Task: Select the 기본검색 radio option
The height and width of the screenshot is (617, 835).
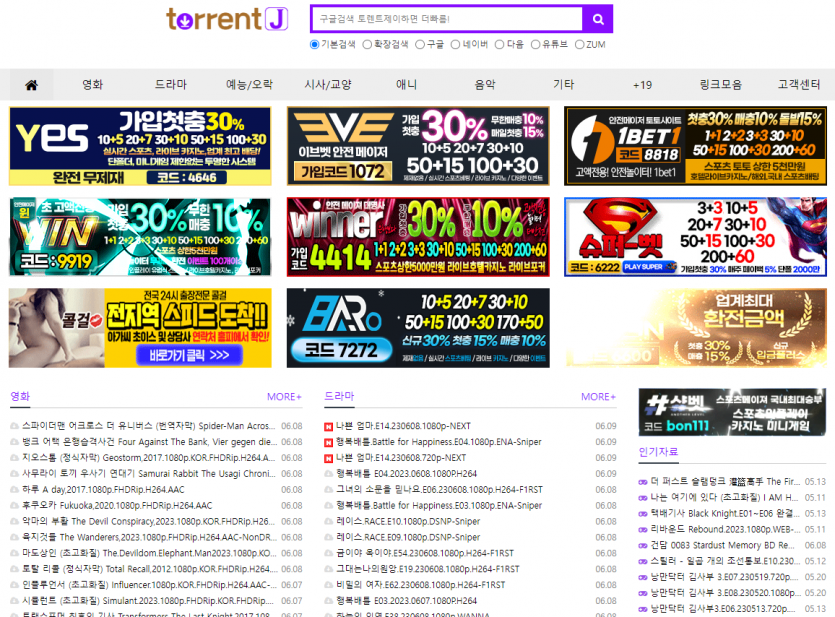Action: (314, 45)
